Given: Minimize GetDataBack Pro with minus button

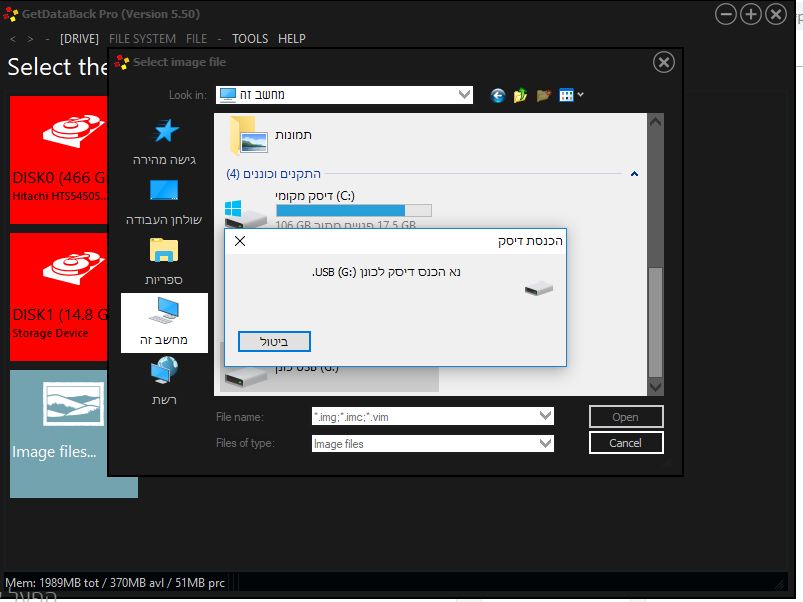Looking at the screenshot, I should pos(726,14).
